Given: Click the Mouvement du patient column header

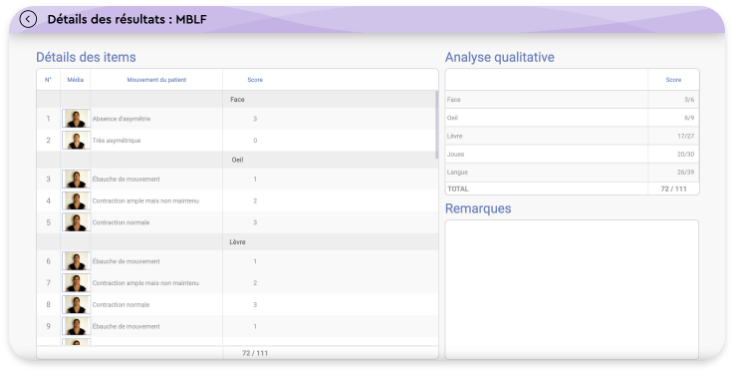Looking at the screenshot, I should (x=156, y=80).
